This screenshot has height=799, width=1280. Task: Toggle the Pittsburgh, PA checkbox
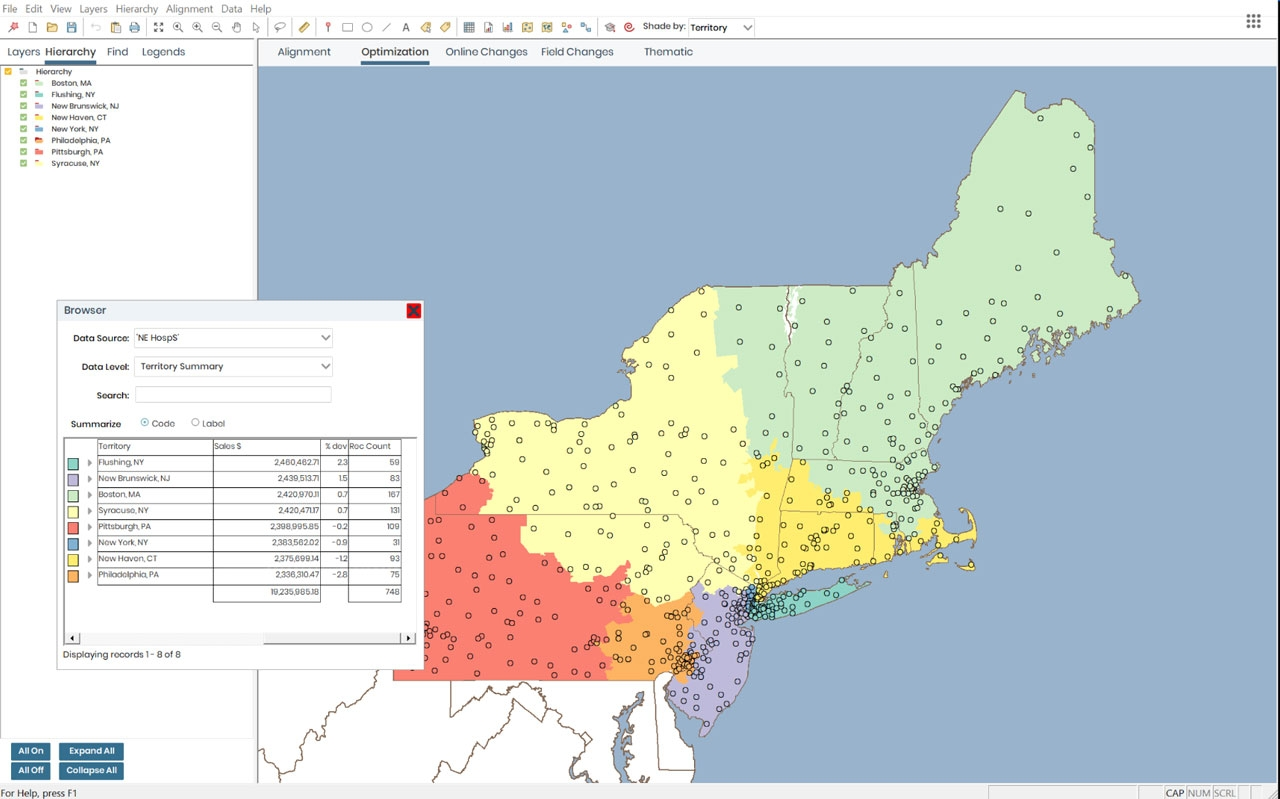tap(24, 152)
